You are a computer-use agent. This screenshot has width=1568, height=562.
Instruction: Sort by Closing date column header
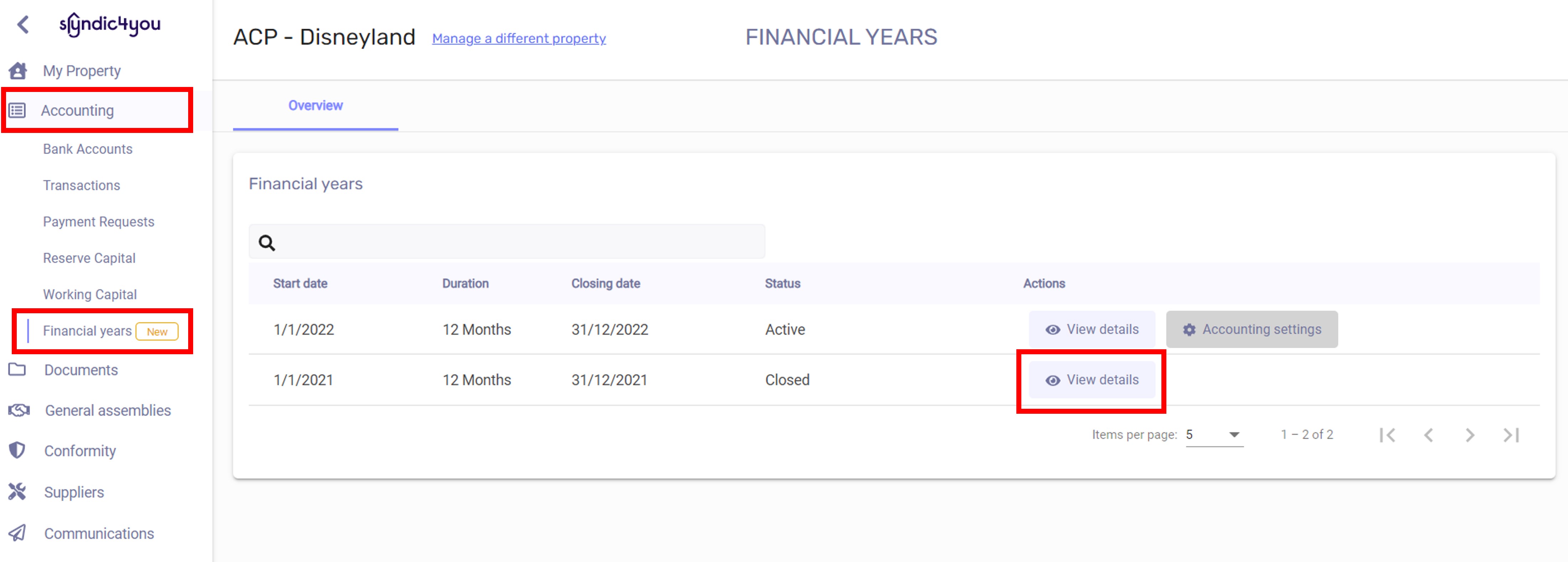click(606, 284)
